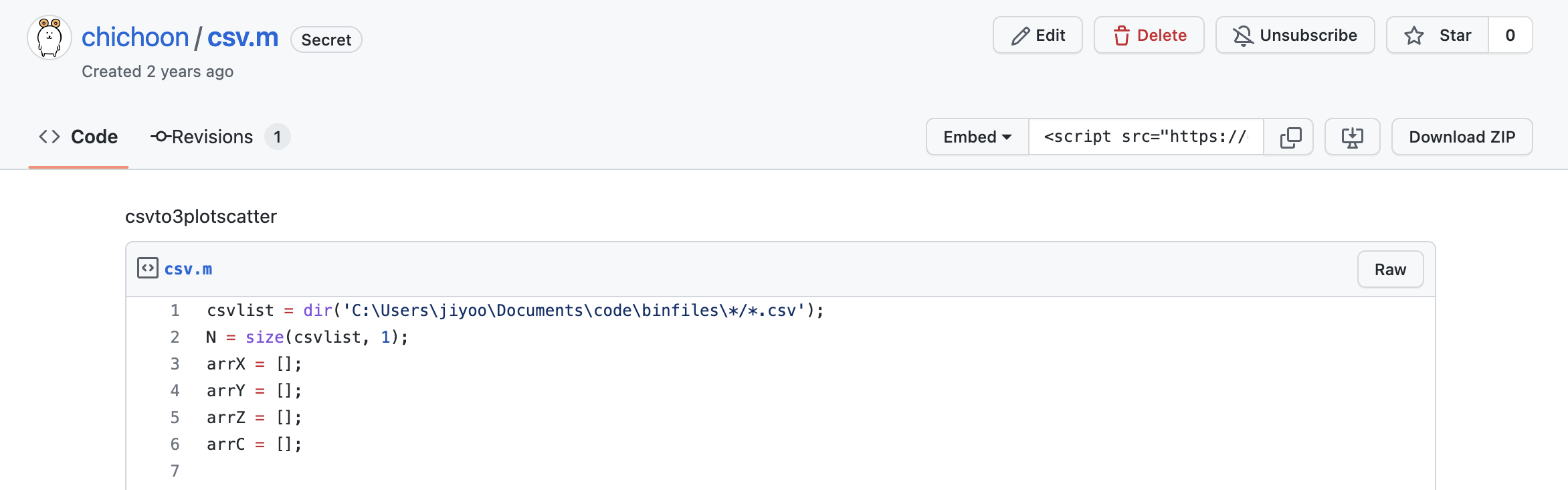Click the Revisions commit icon

click(x=160, y=137)
